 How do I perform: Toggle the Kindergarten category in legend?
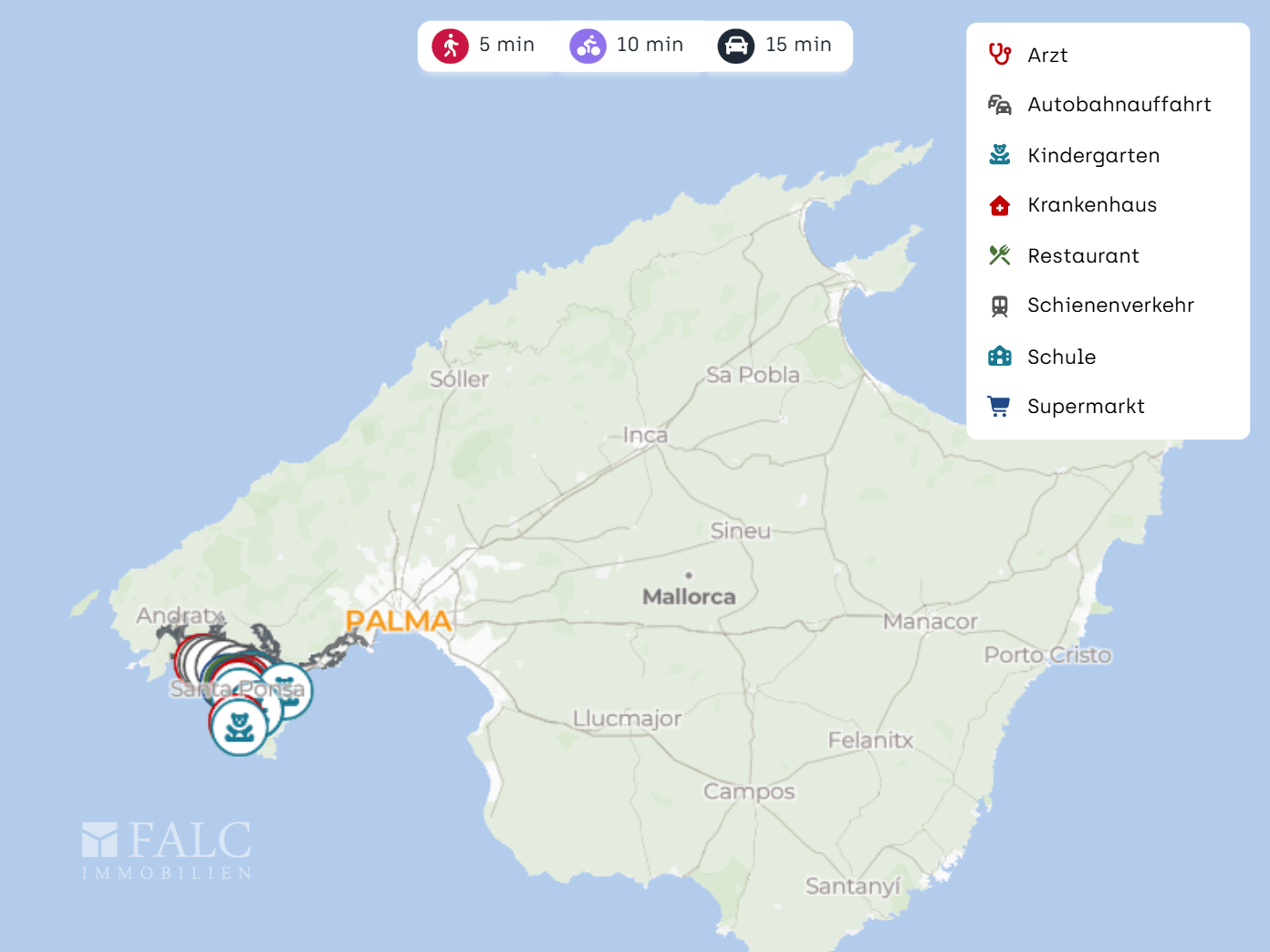1093,156
